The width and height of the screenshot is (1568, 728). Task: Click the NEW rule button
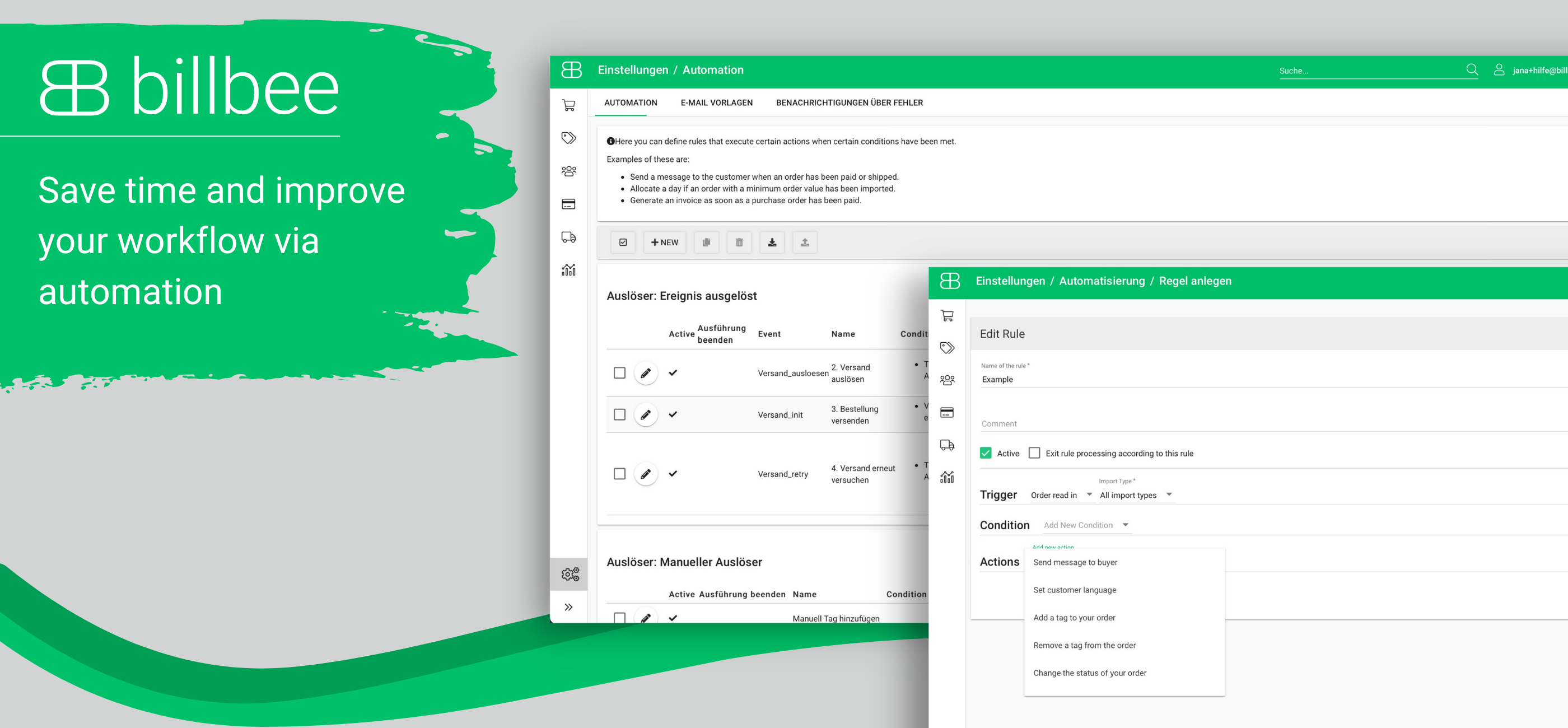664,242
